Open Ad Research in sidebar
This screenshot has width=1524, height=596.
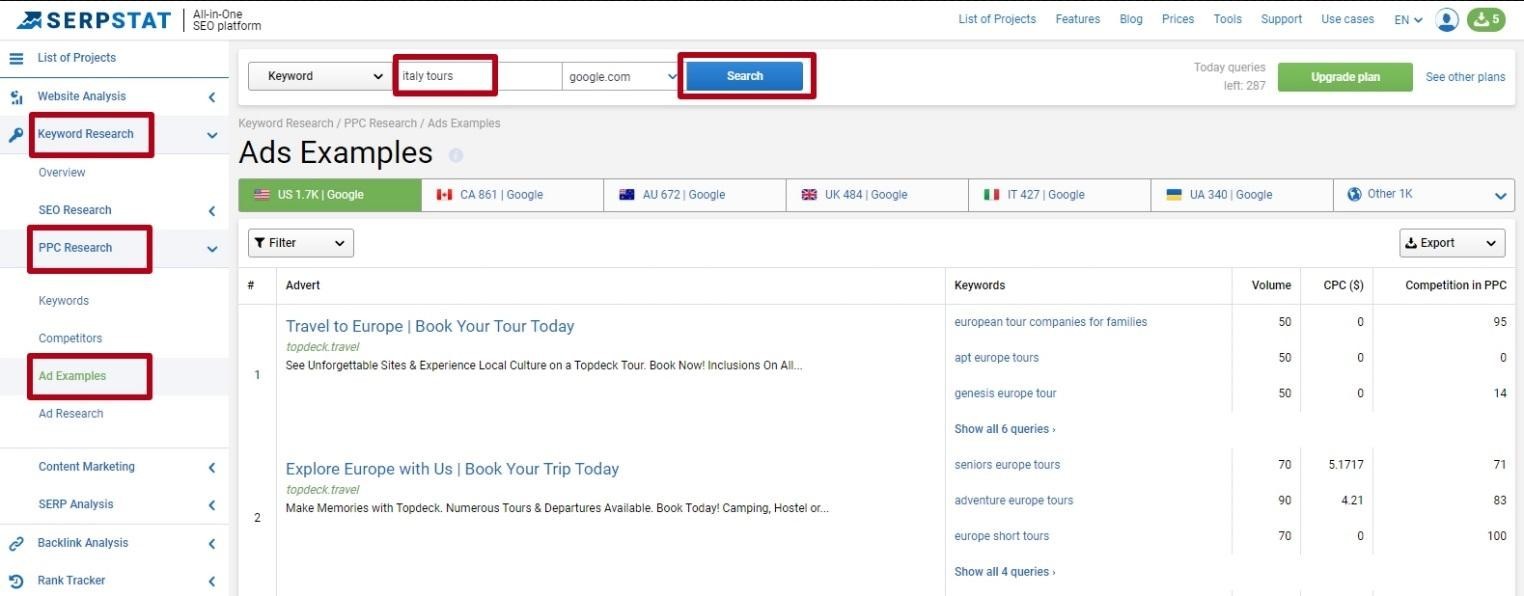[71, 414]
